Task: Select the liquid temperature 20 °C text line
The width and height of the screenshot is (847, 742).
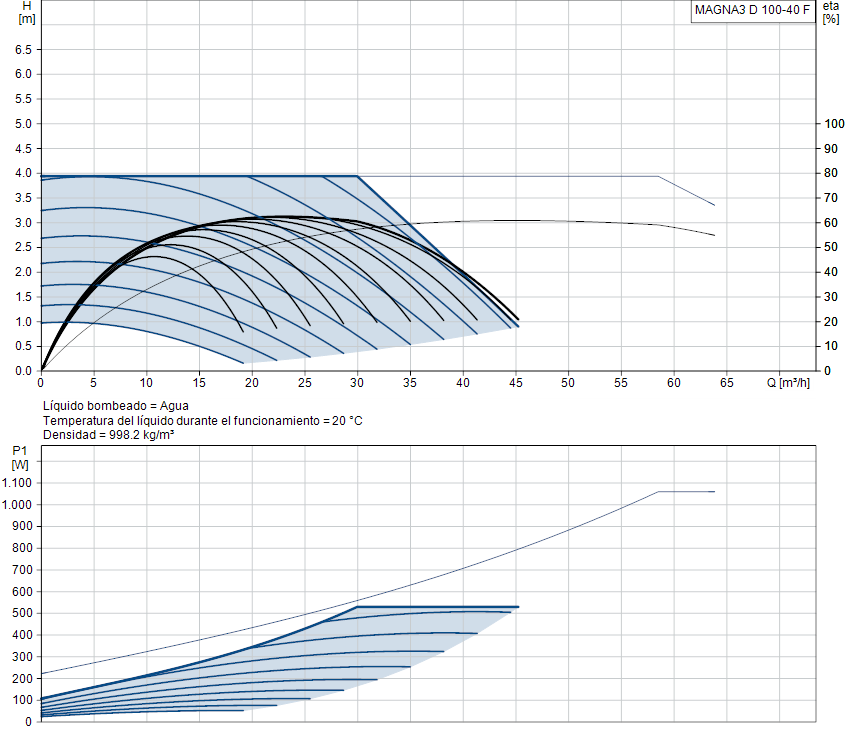Action: tap(203, 421)
